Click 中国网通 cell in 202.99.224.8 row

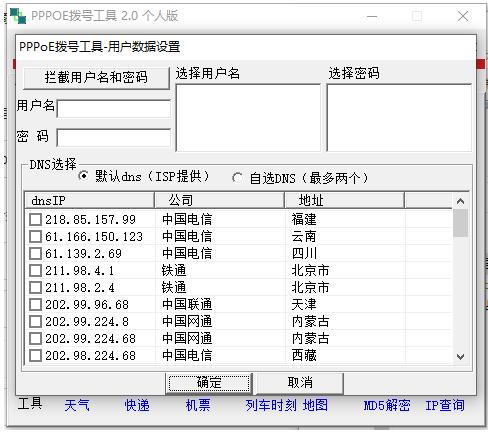pyautogui.click(x=187, y=322)
